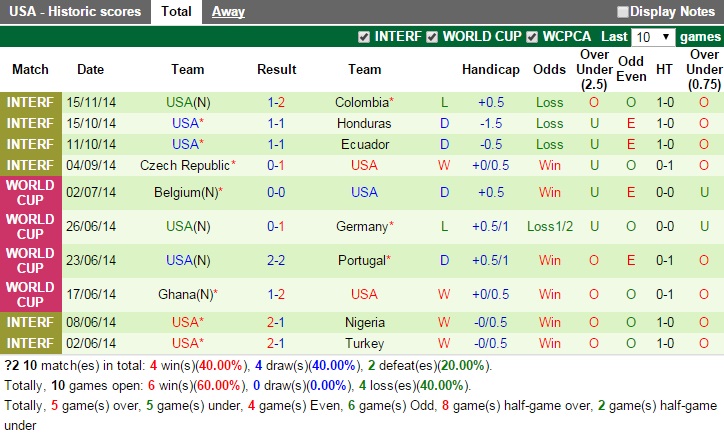Switch to the Total tab
The width and height of the screenshot is (724, 434).
pos(176,12)
